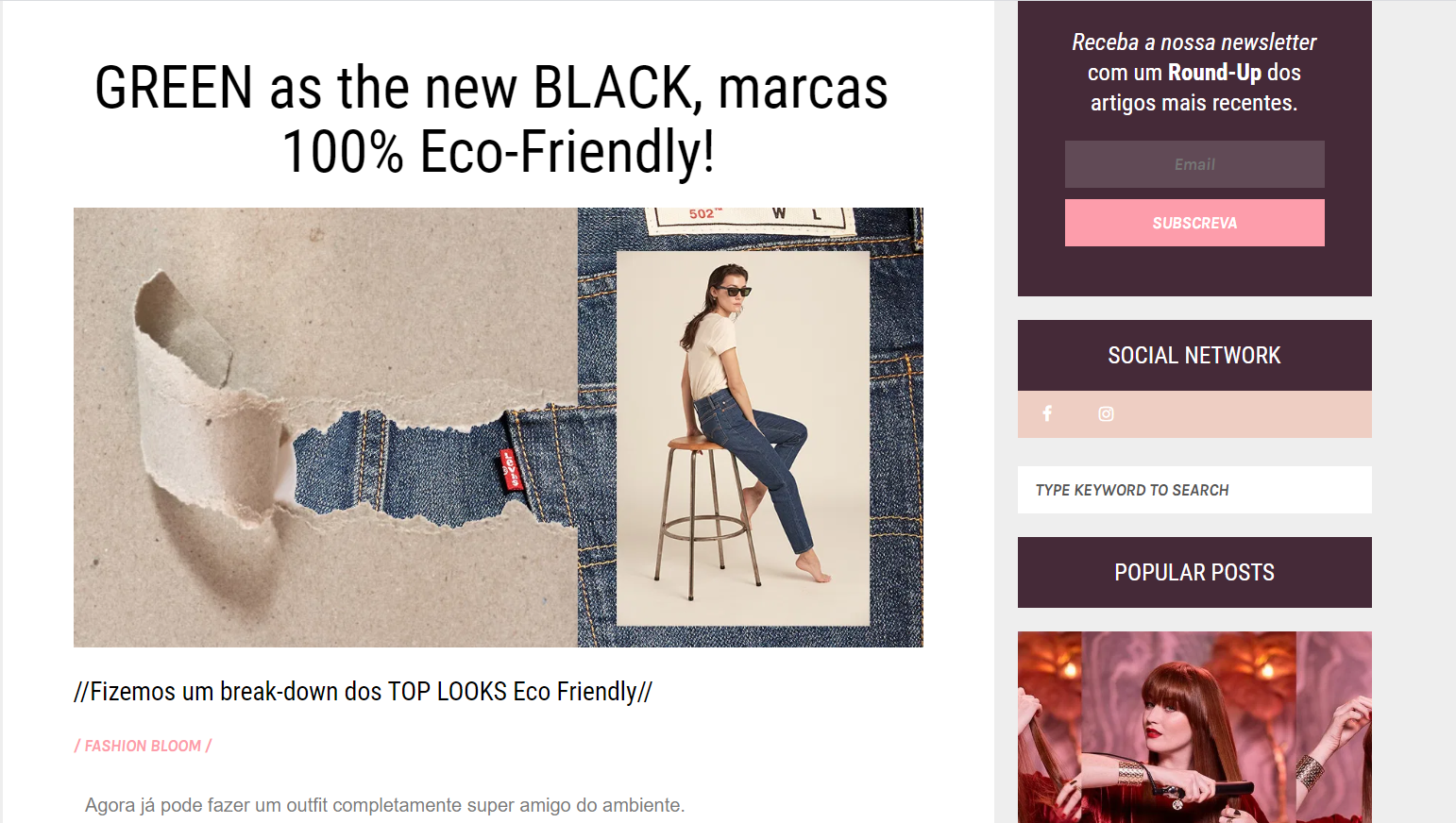Click the SOCIAL NETWORK heading
The height and width of the screenshot is (823, 1456).
1194,355
